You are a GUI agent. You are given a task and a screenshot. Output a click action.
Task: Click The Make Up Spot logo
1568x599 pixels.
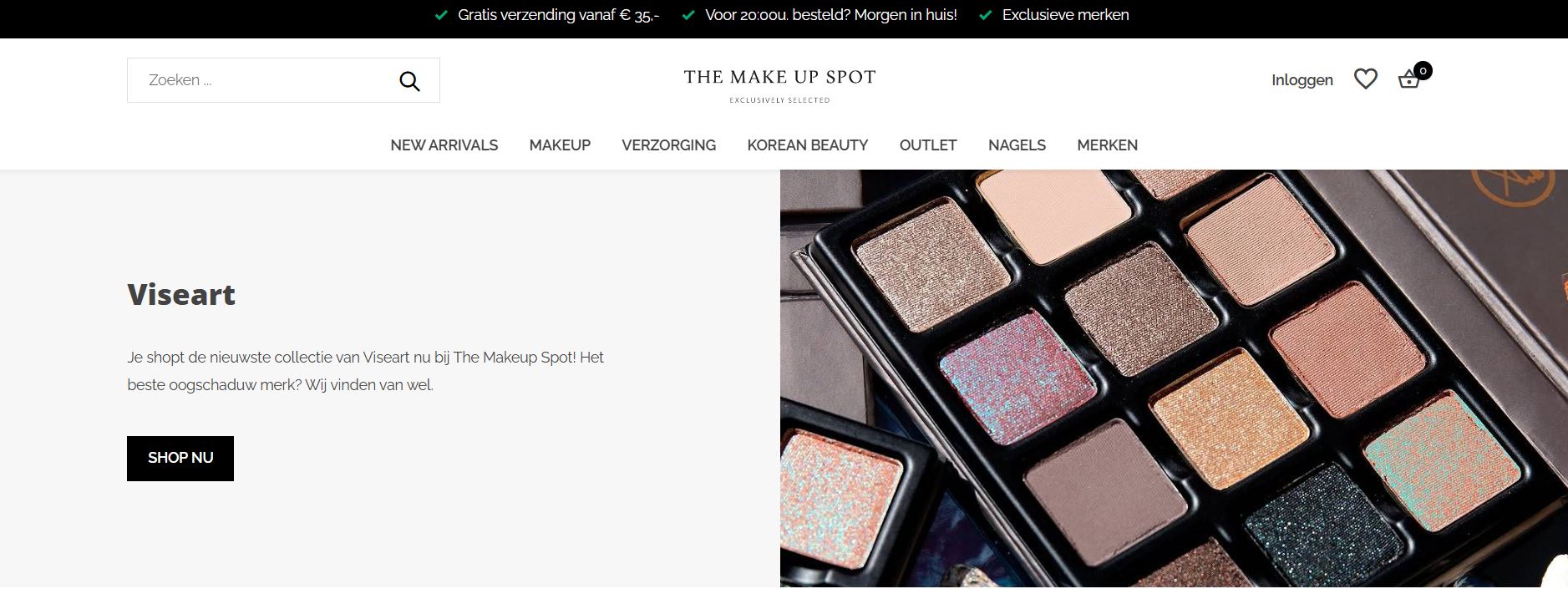pyautogui.click(x=779, y=85)
